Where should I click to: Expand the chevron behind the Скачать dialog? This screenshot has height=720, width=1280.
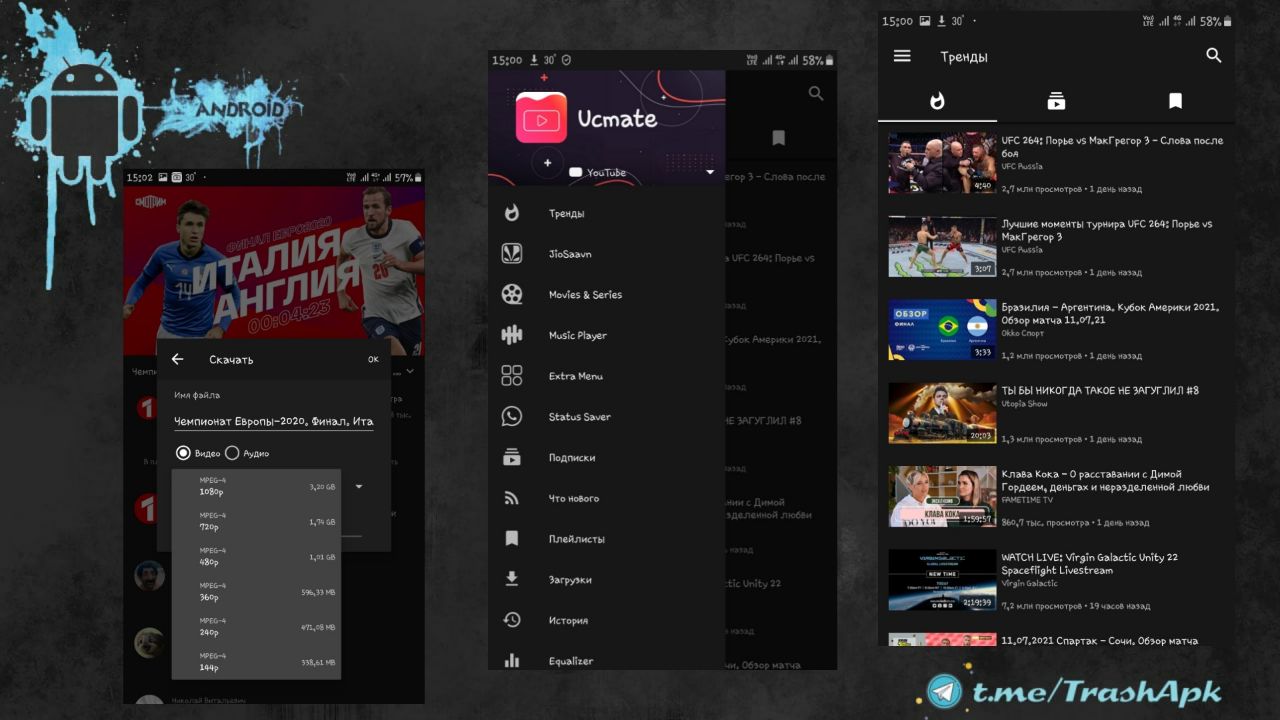[410, 371]
